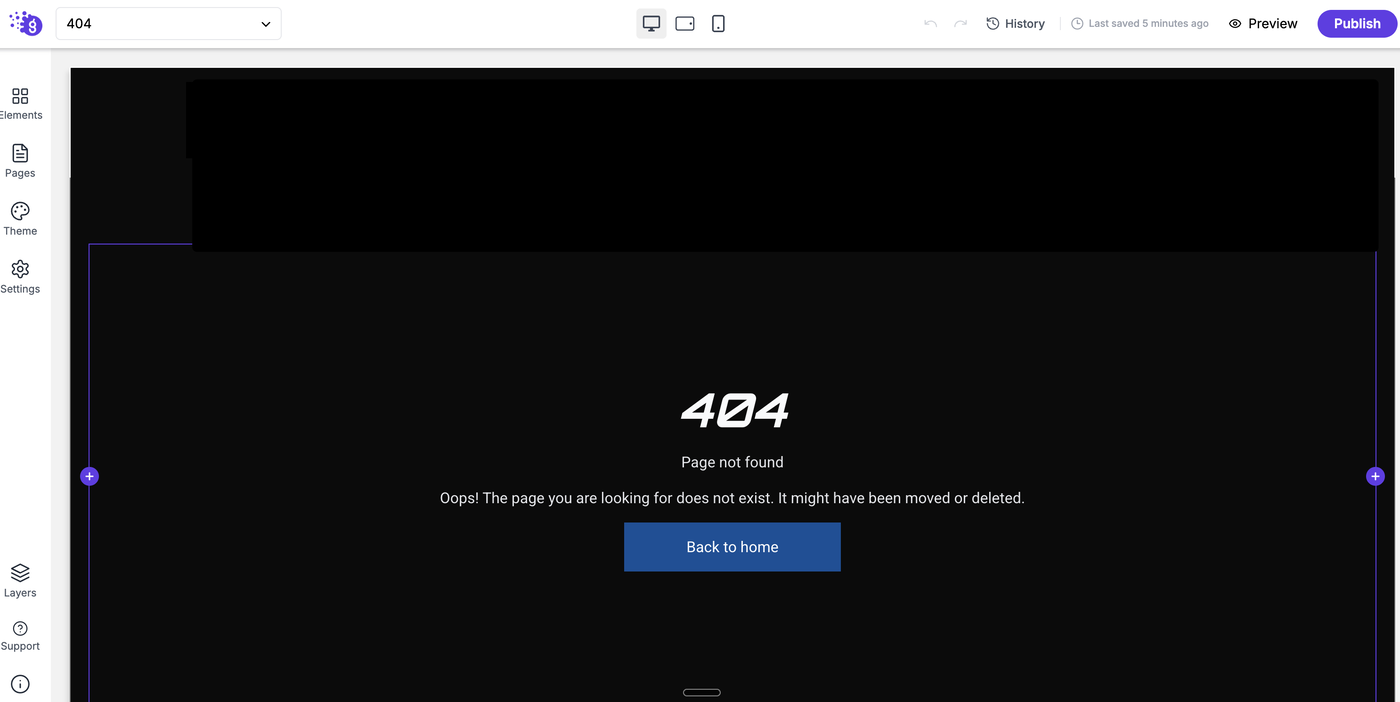Switch to tablet viewport view
The height and width of the screenshot is (702, 1400).
[x=685, y=23]
